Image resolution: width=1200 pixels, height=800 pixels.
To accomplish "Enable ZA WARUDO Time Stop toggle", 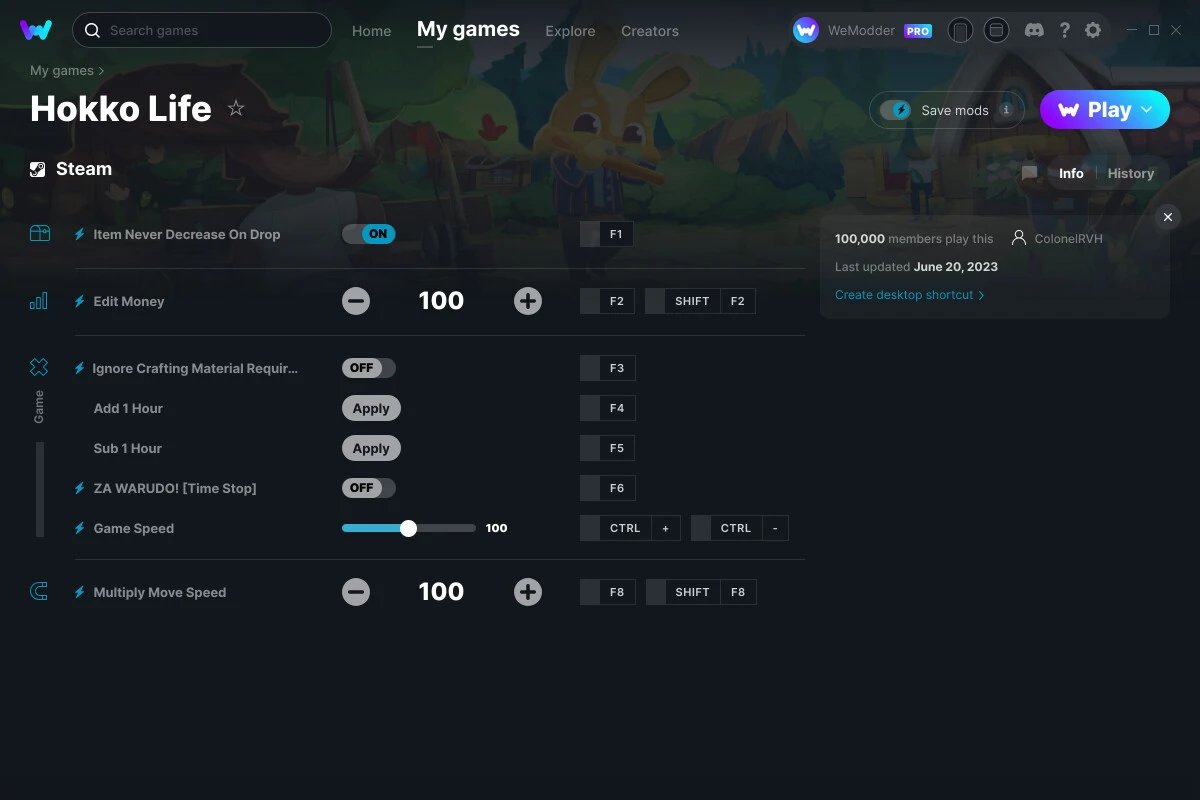I will 369,488.
